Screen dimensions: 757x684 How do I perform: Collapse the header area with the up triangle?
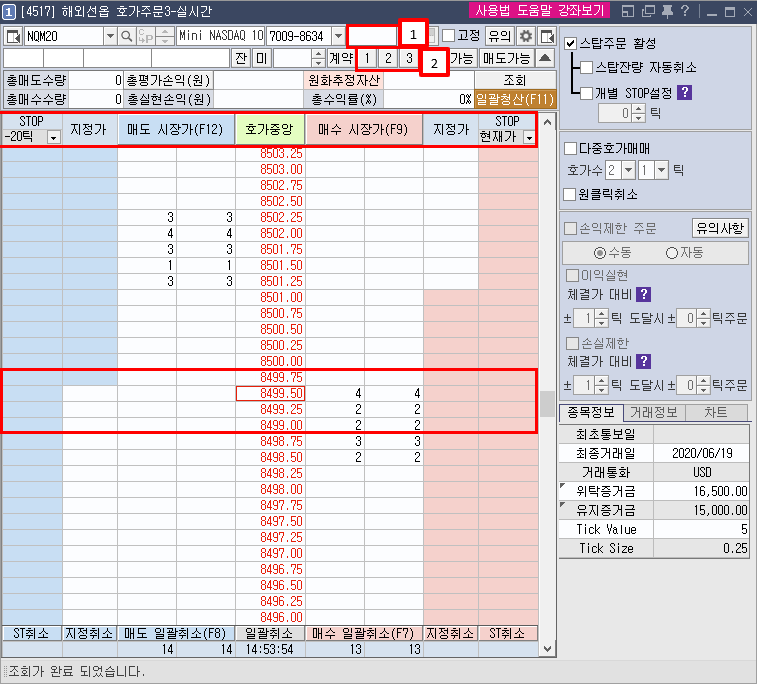545,58
